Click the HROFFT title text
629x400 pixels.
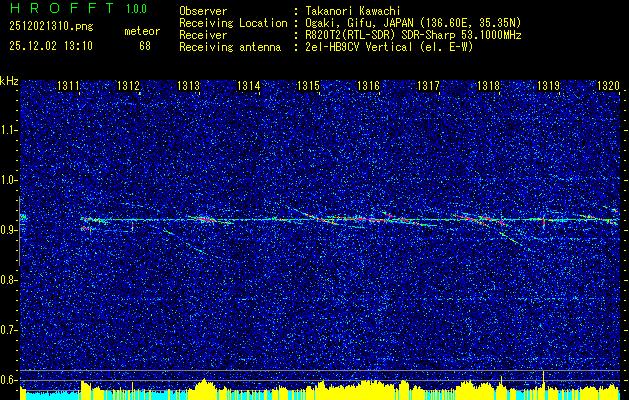click(x=61, y=8)
